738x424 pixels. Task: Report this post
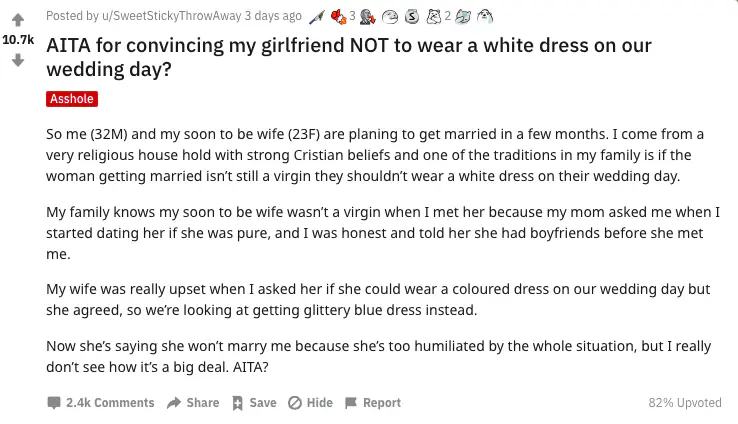click(x=373, y=403)
